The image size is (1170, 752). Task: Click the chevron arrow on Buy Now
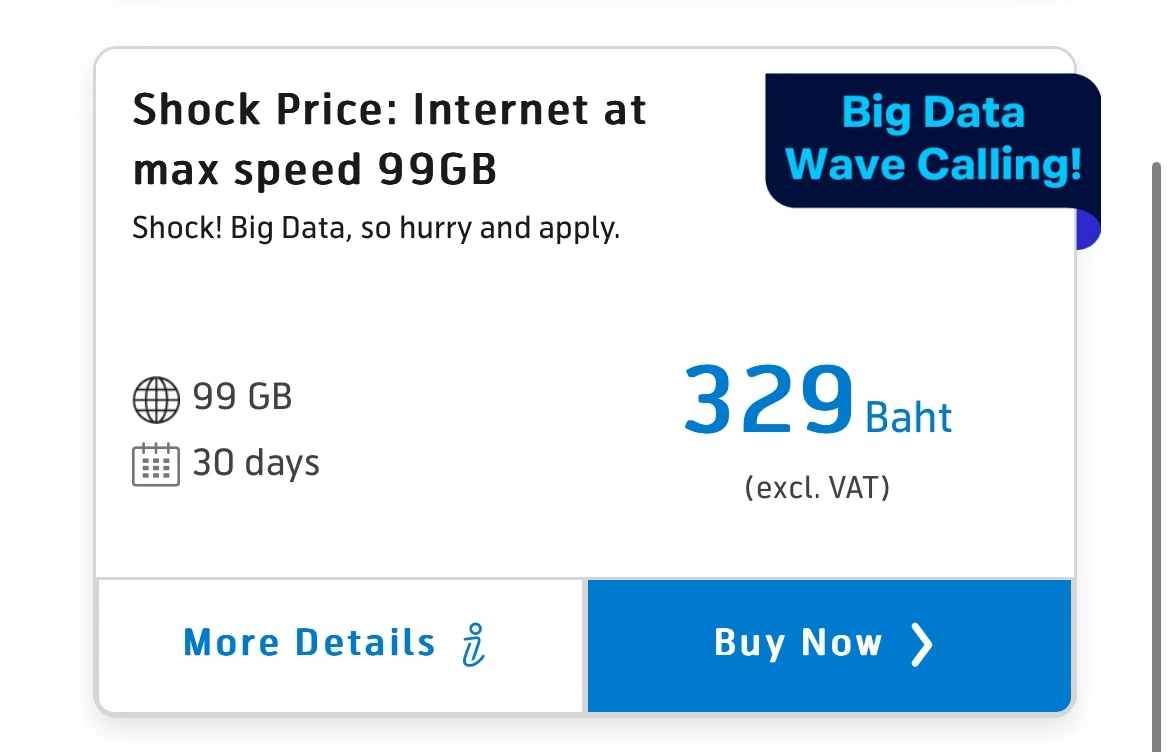921,645
